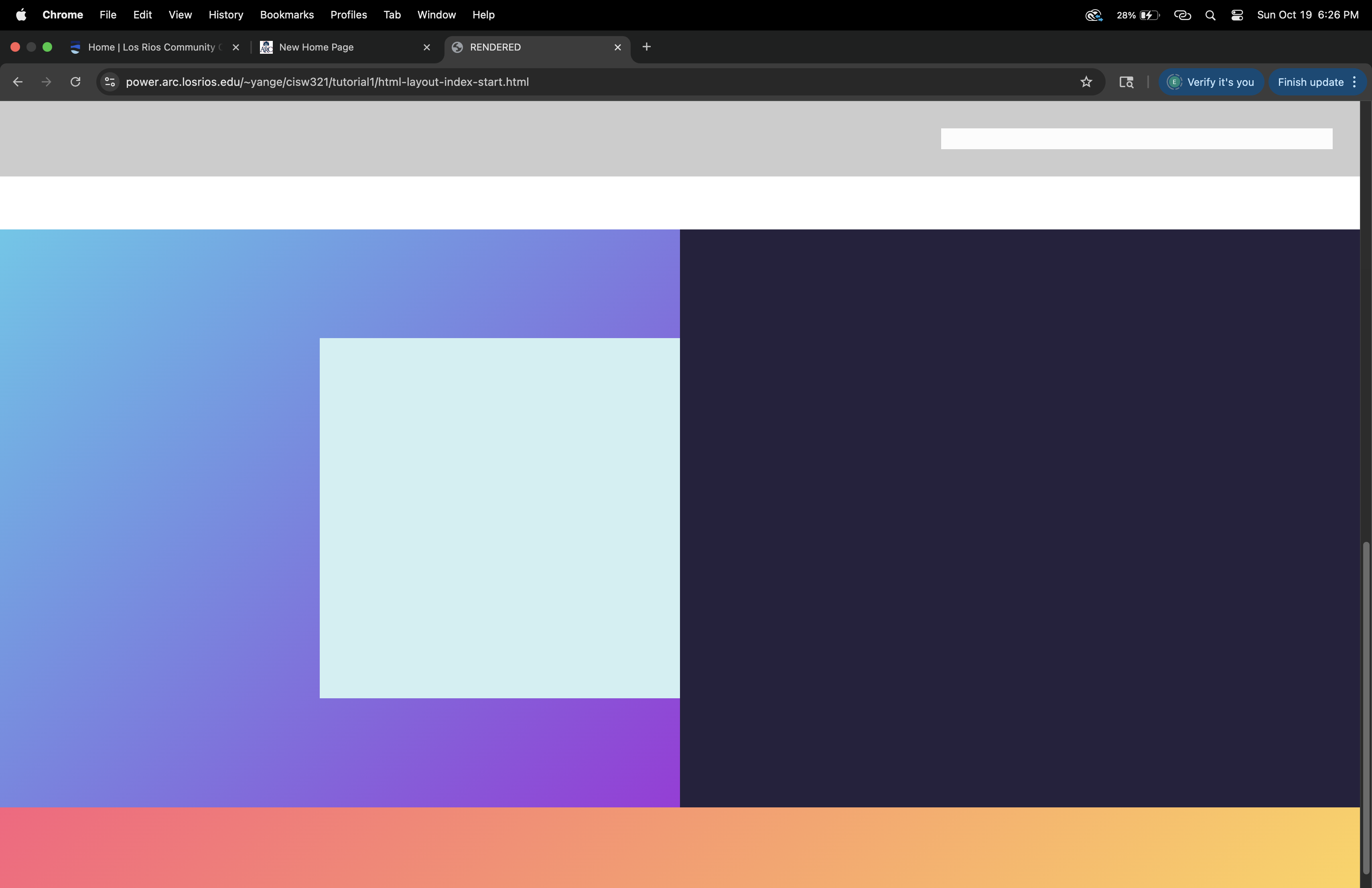Switch to New Home Page tab

tap(316, 47)
